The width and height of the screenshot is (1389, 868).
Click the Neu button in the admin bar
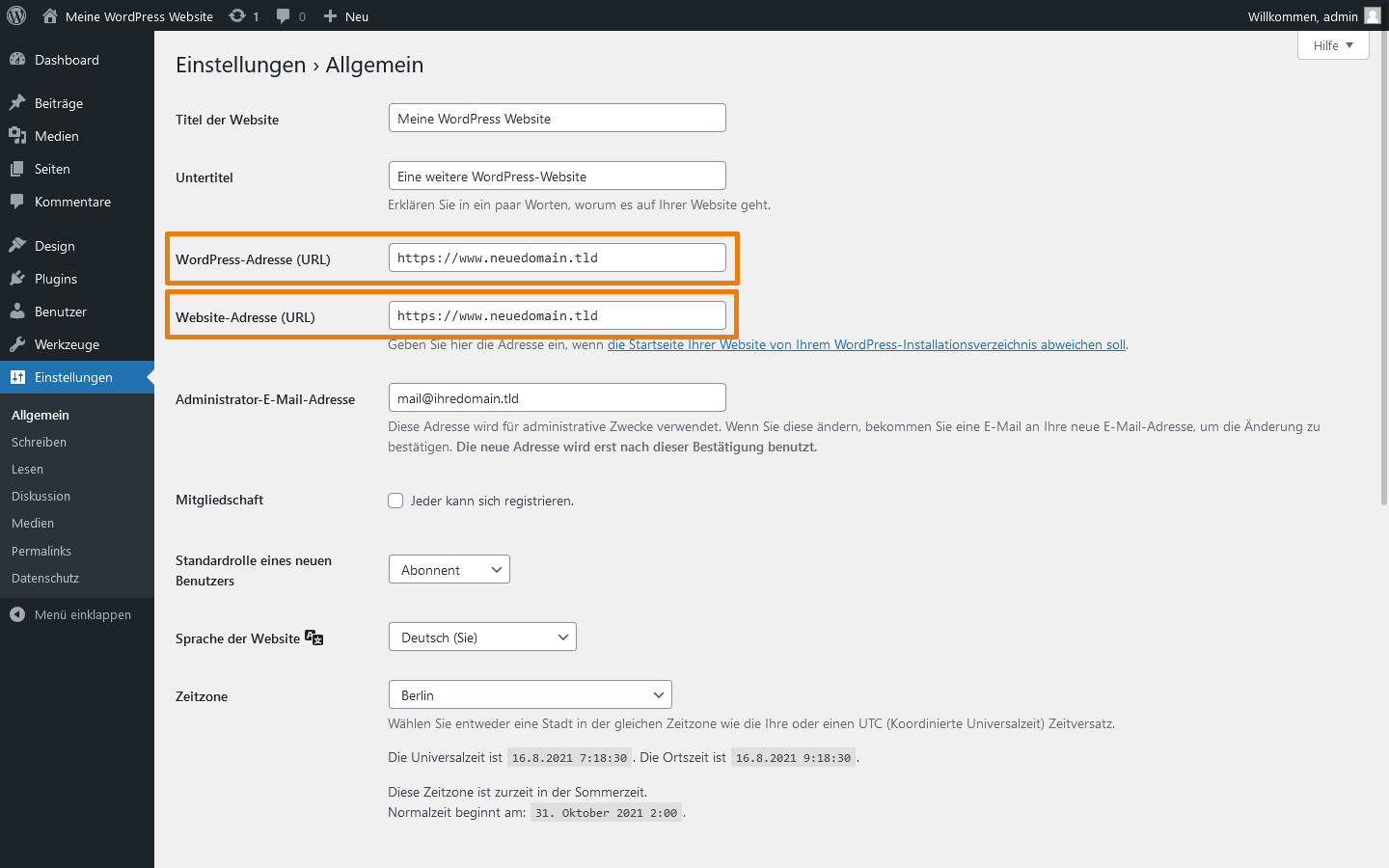click(x=345, y=15)
